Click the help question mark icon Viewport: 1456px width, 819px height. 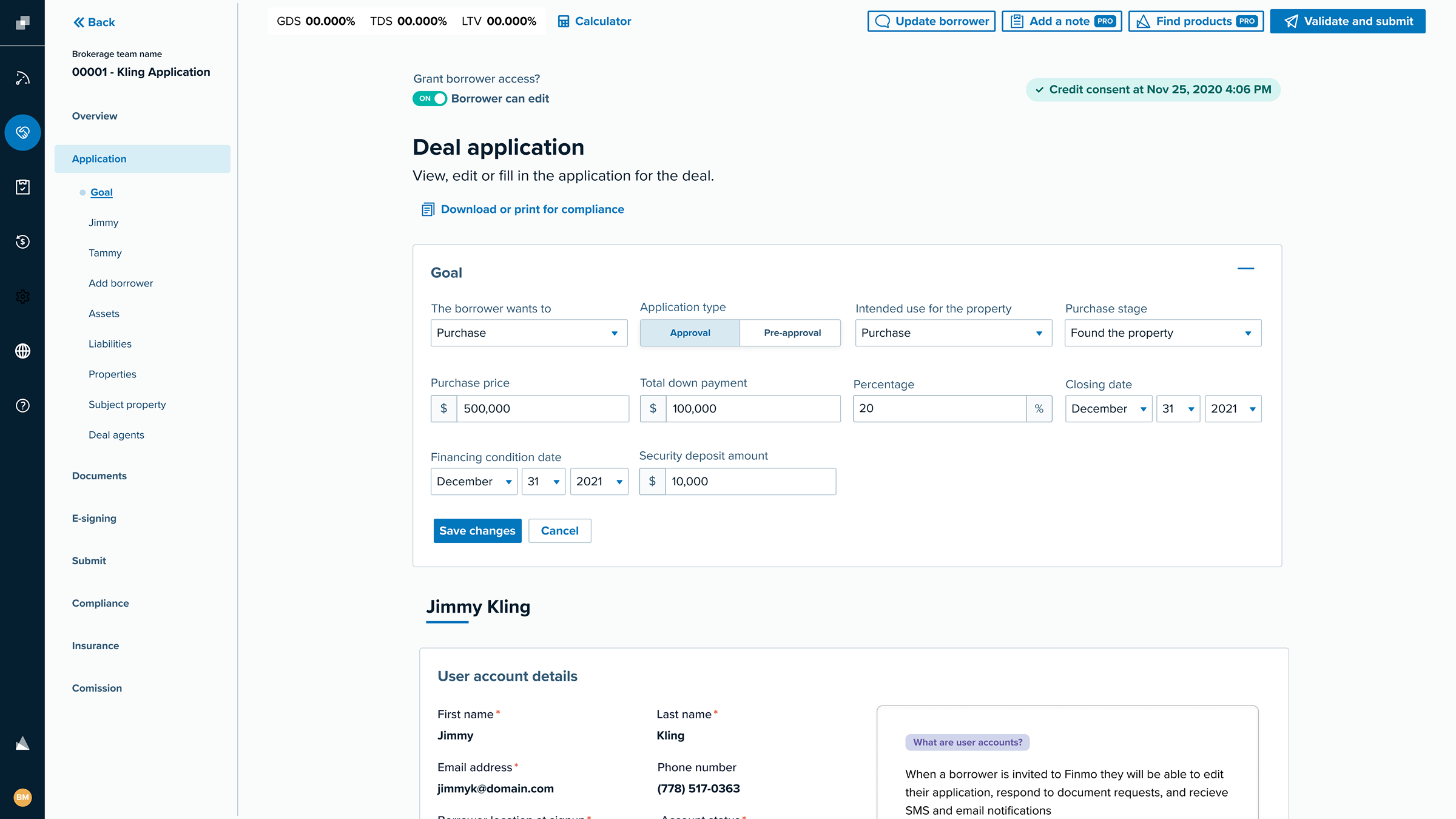click(22, 405)
